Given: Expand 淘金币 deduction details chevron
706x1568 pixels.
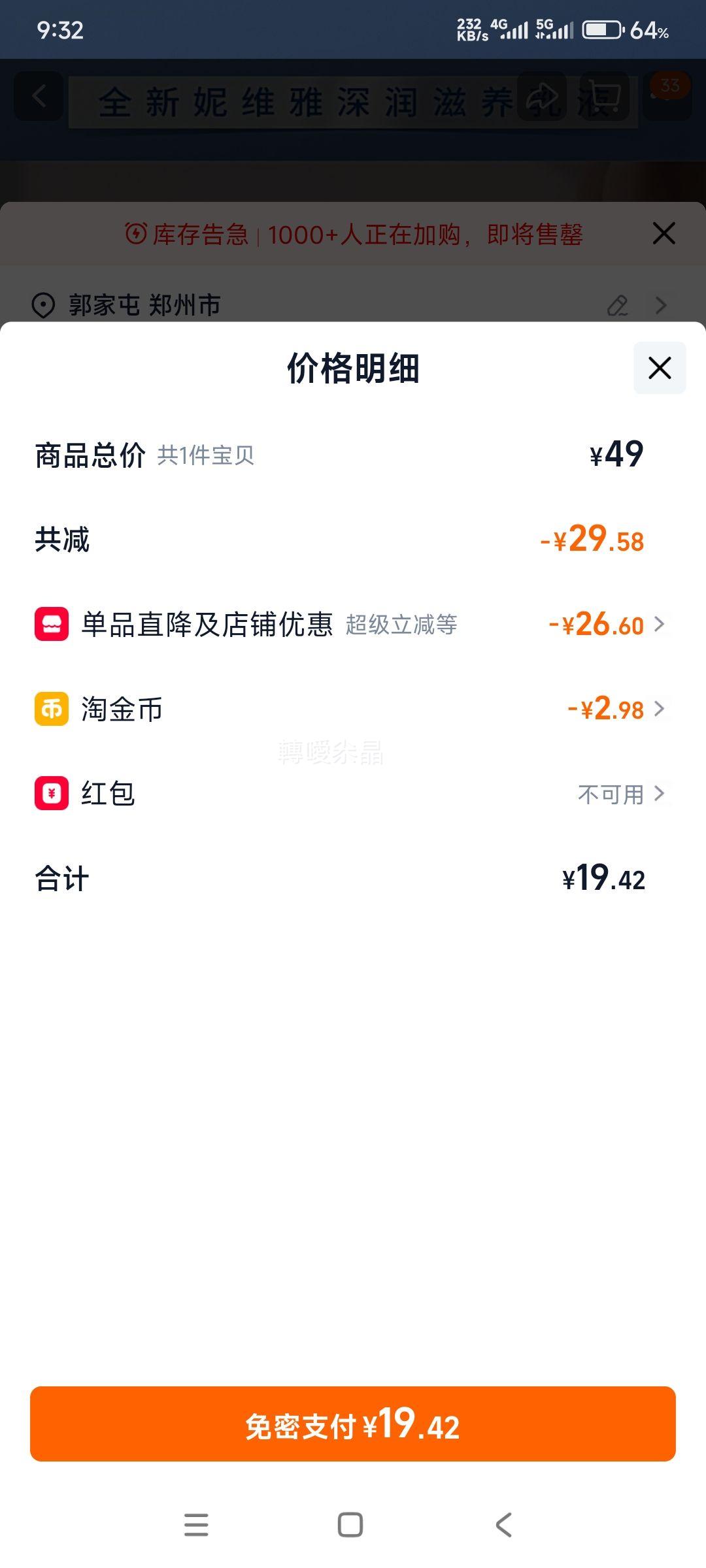Looking at the screenshot, I should point(660,709).
